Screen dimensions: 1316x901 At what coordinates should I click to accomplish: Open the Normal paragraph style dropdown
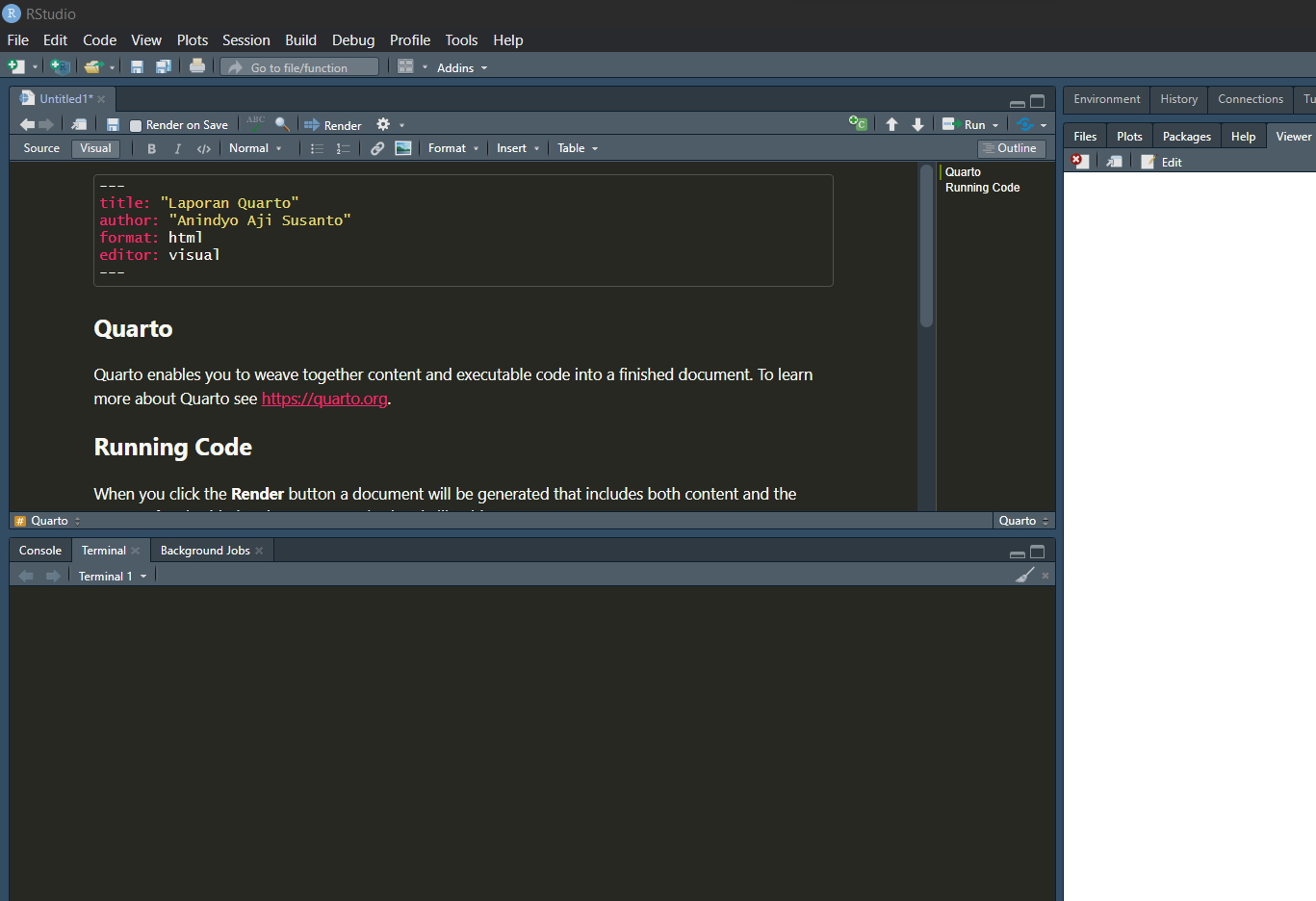255,148
